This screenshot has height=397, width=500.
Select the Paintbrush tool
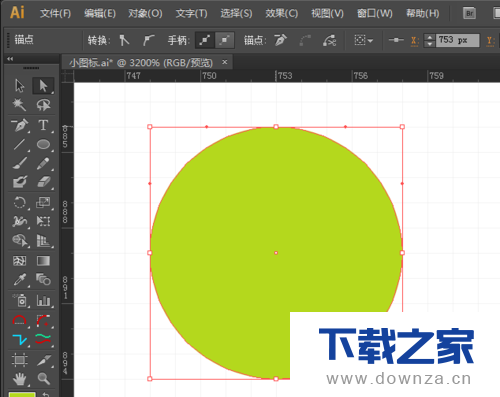pyautogui.click(x=20, y=163)
